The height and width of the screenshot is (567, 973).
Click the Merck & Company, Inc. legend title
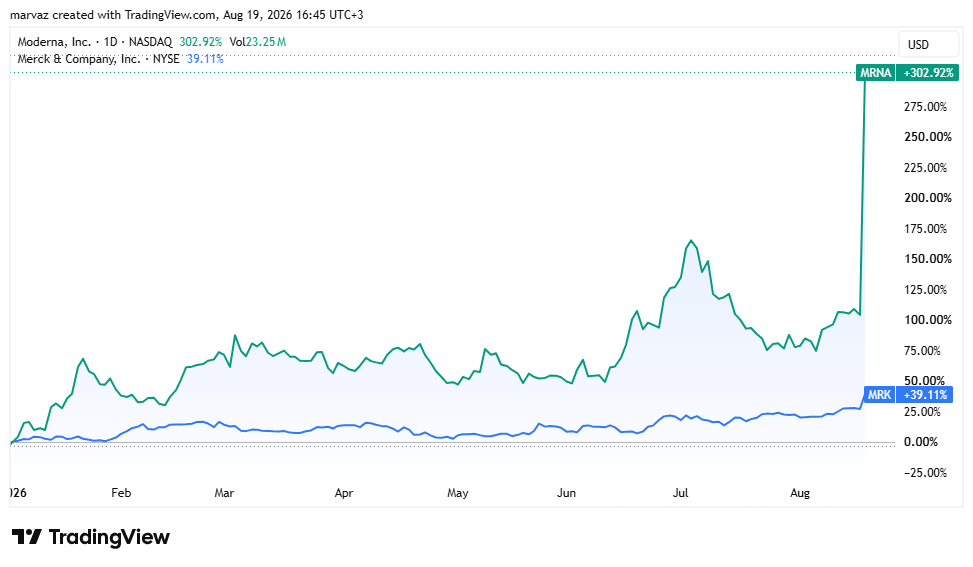click(79, 59)
